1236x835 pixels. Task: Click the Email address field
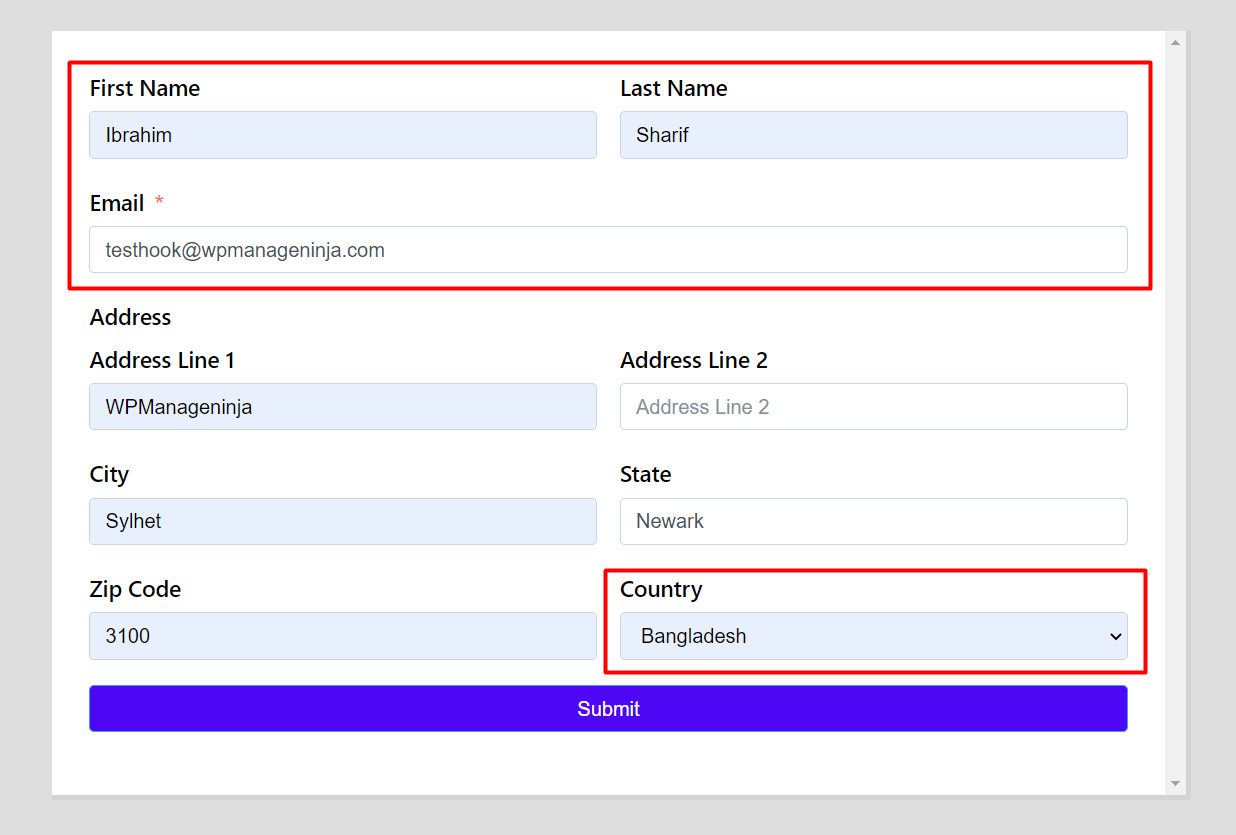coord(608,249)
